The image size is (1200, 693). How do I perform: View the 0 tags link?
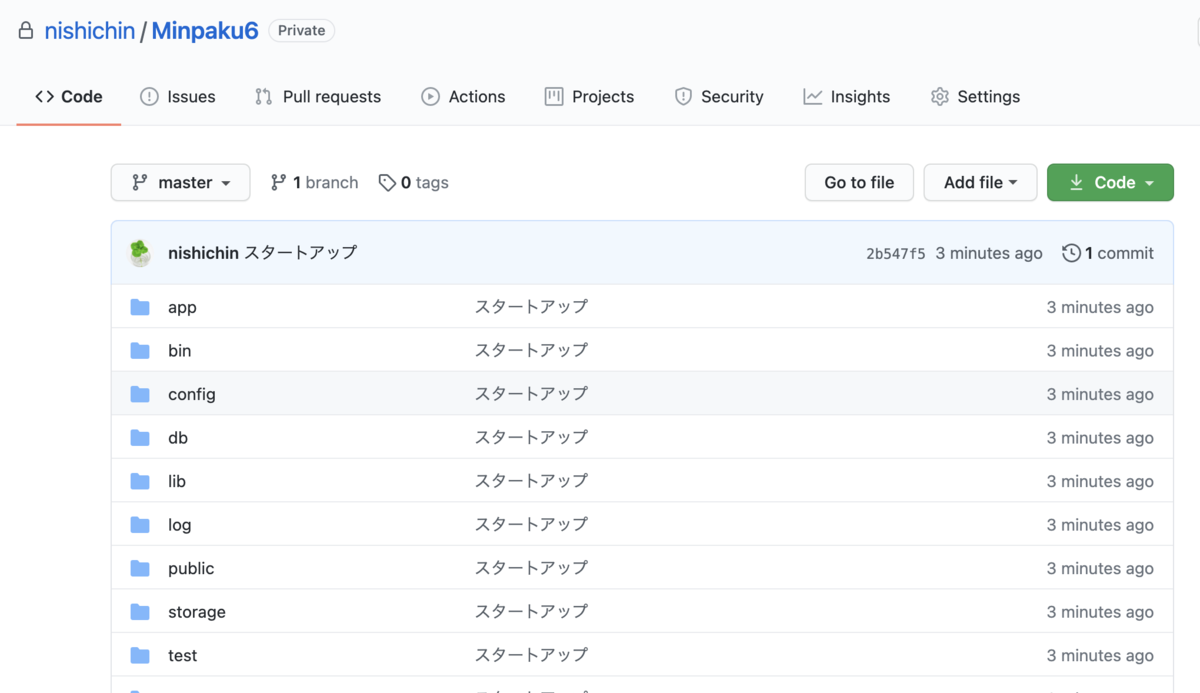(x=413, y=183)
